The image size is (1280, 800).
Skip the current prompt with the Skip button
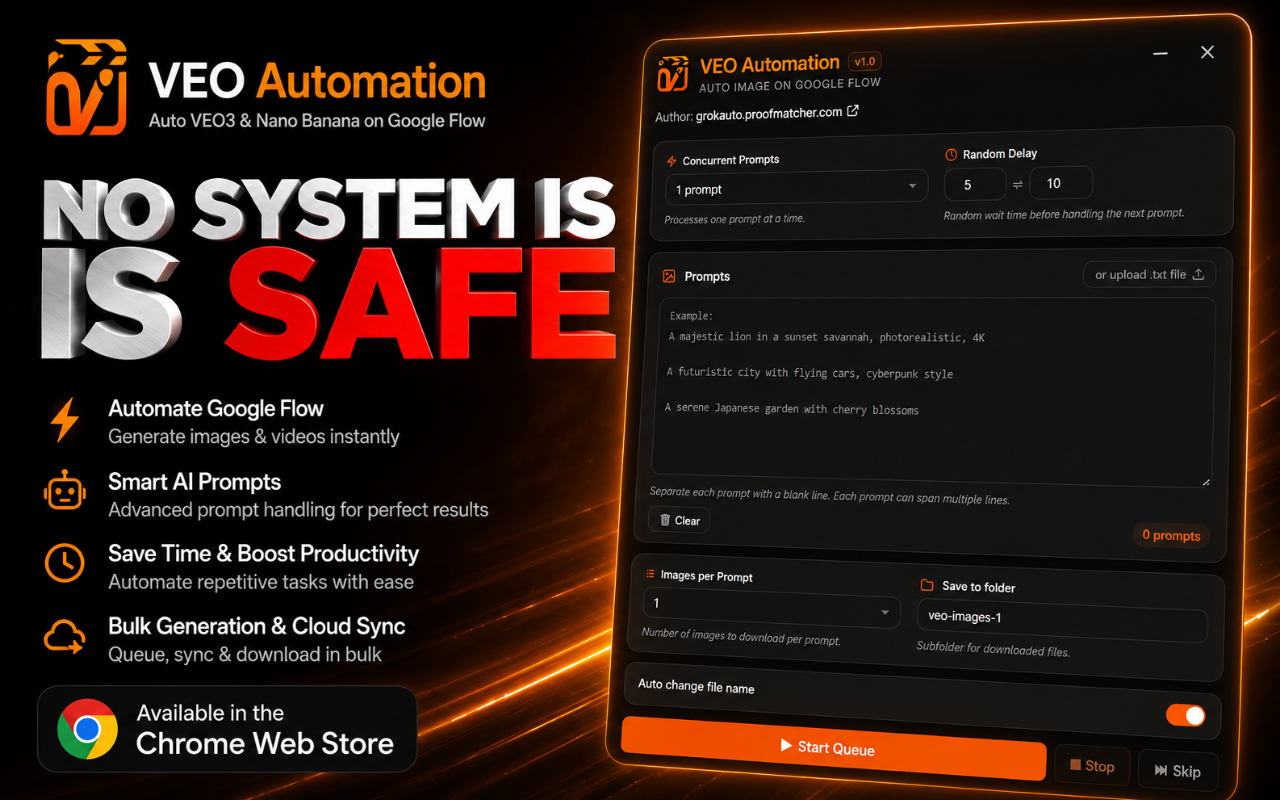1178,771
